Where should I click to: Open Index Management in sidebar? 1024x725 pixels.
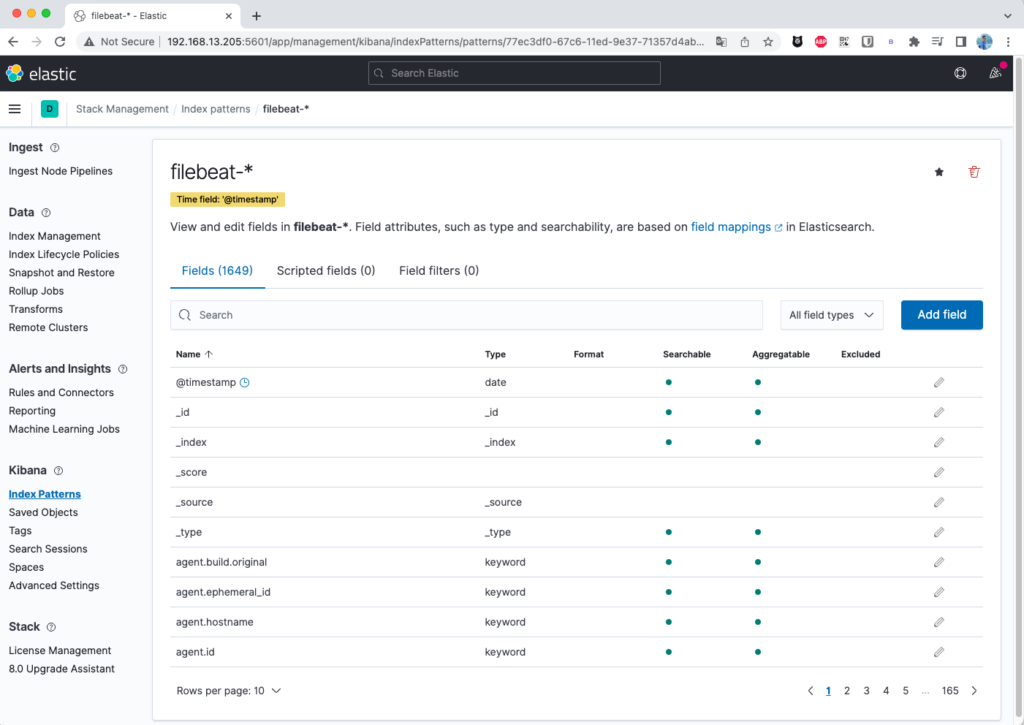54,236
